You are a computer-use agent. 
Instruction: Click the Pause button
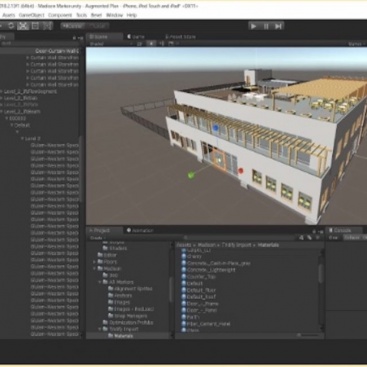[x=266, y=26]
